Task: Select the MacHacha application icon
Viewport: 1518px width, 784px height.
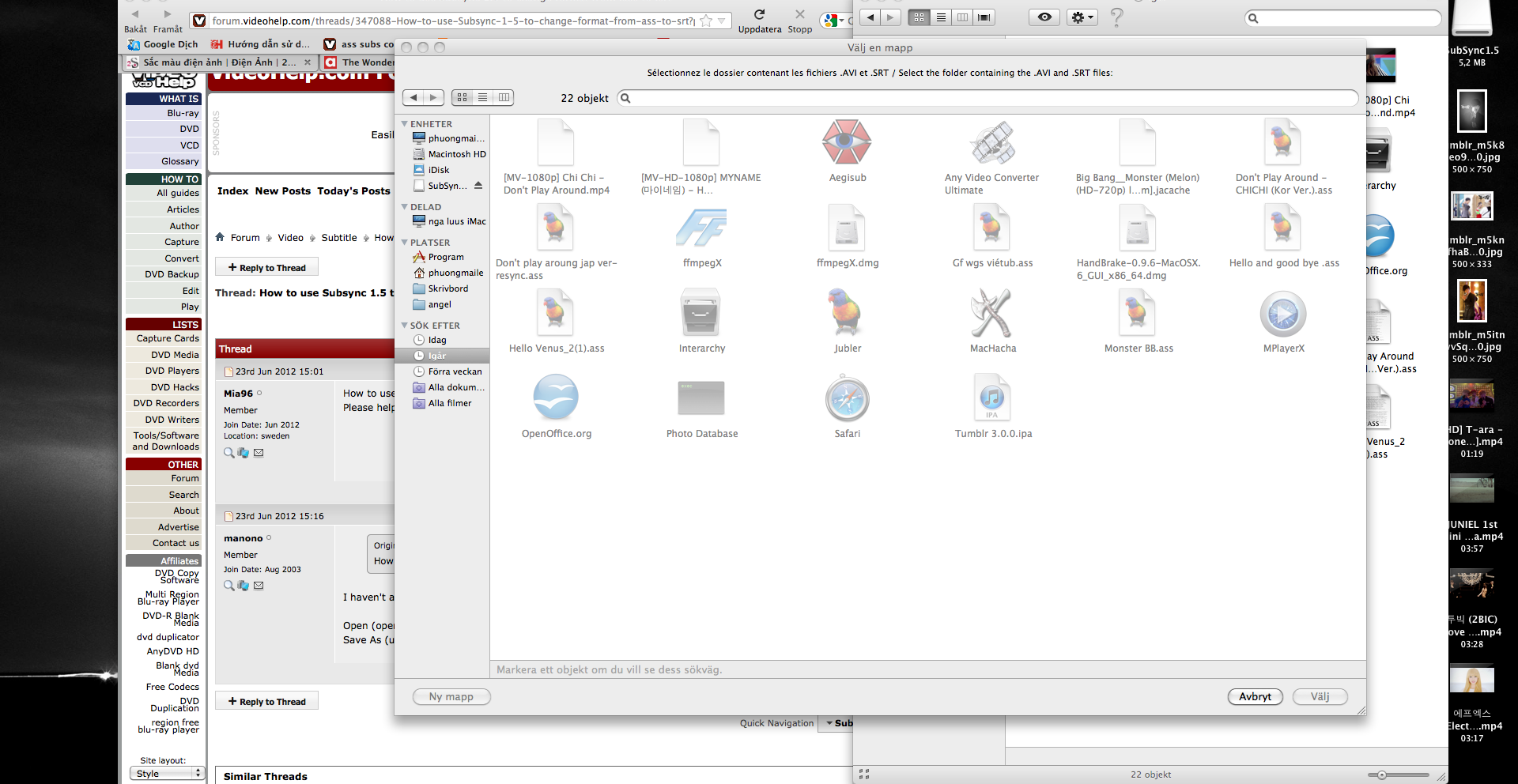Action: tap(992, 313)
